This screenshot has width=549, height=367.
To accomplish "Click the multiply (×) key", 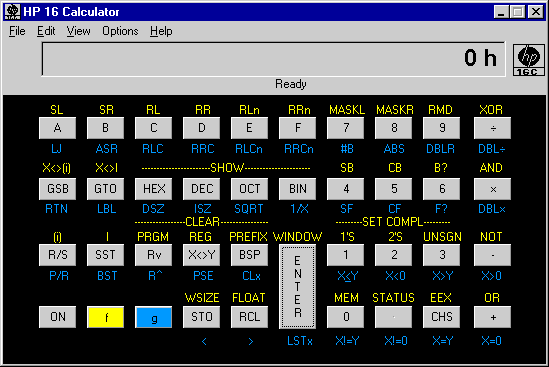I will point(492,189).
